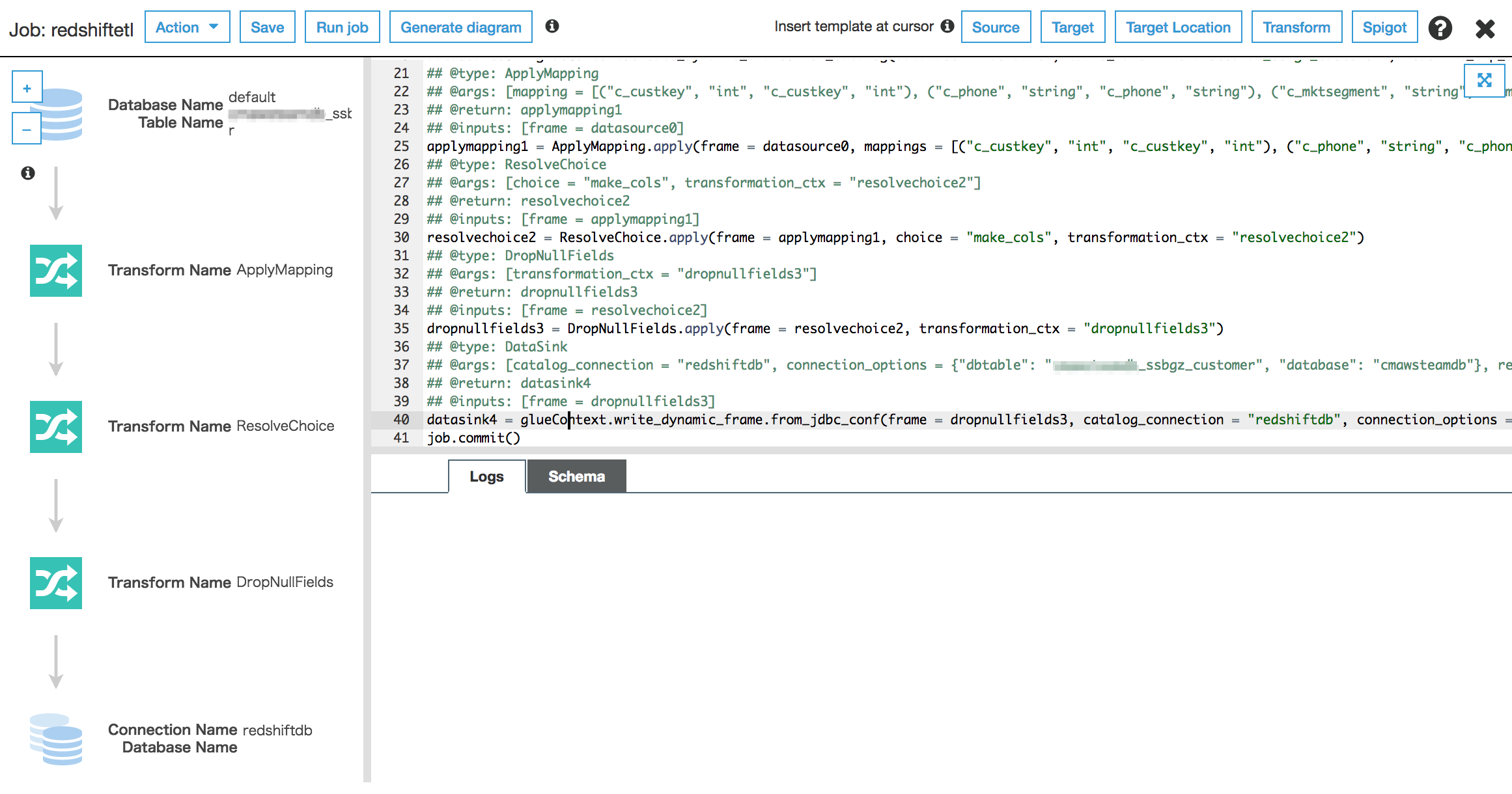1512x794 pixels.
Task: Run the redshiftetl job
Action: click(342, 27)
